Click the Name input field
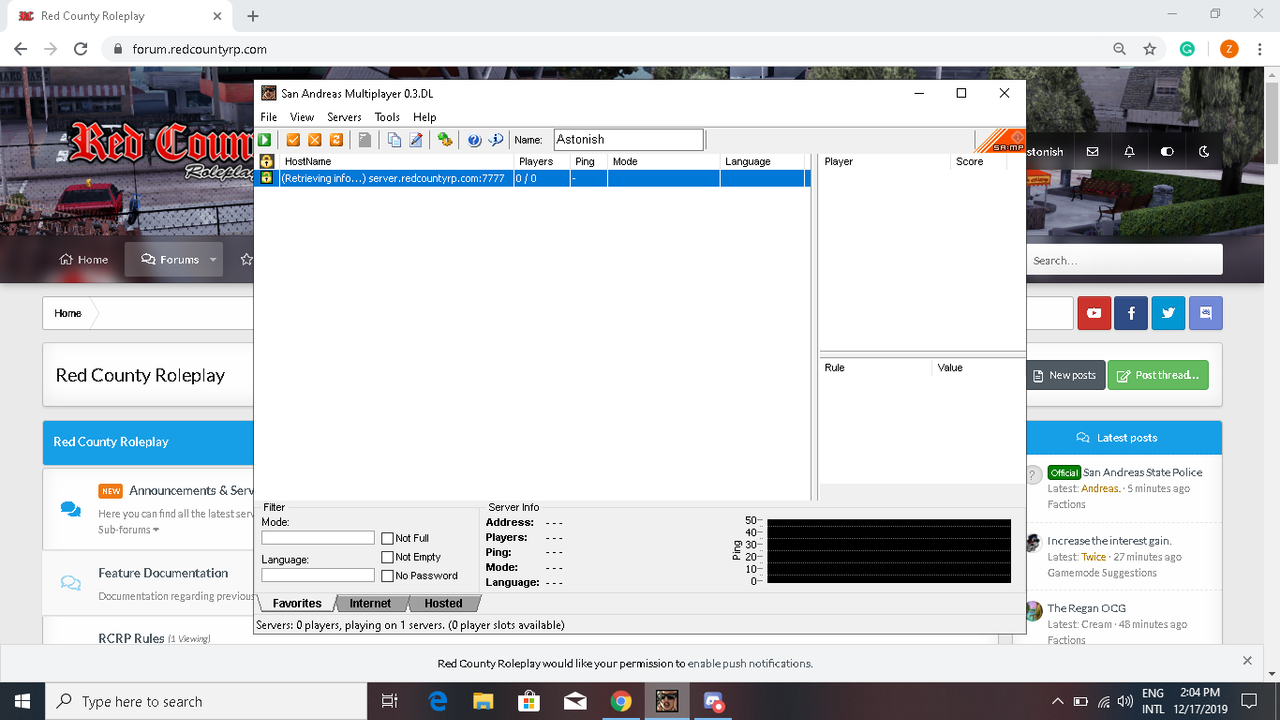The width and height of the screenshot is (1280, 720). 629,140
